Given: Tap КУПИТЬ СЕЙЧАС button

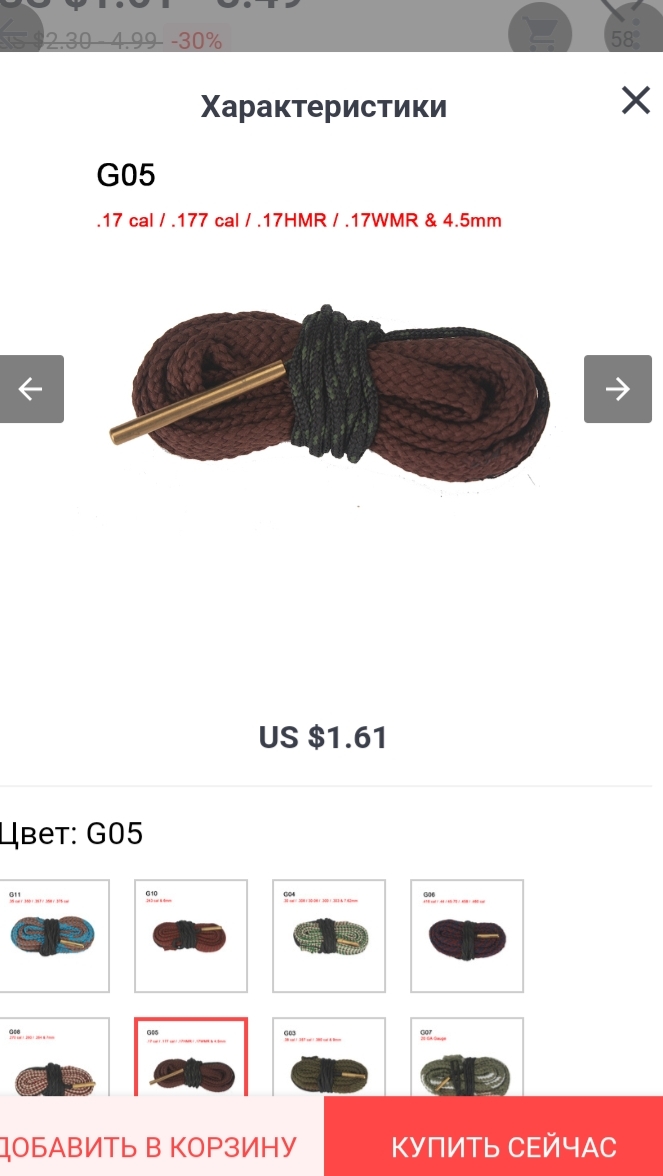Looking at the screenshot, I should pyautogui.click(x=494, y=1136).
